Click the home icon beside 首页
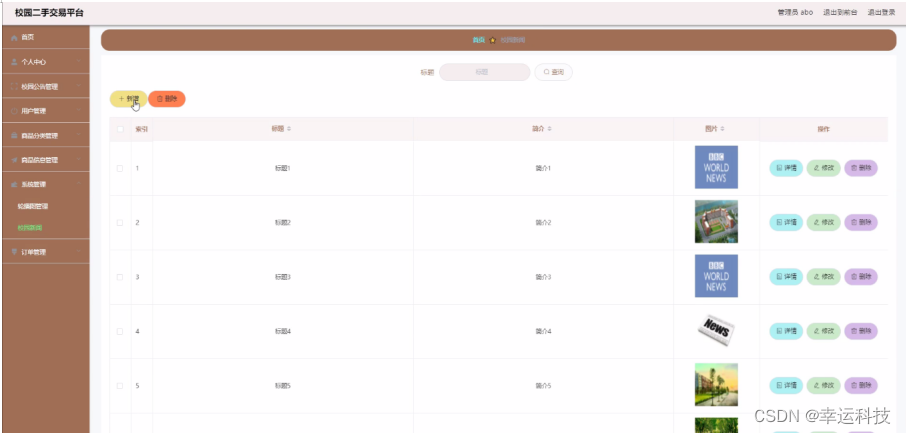The height and width of the screenshot is (434, 906). click(14, 37)
